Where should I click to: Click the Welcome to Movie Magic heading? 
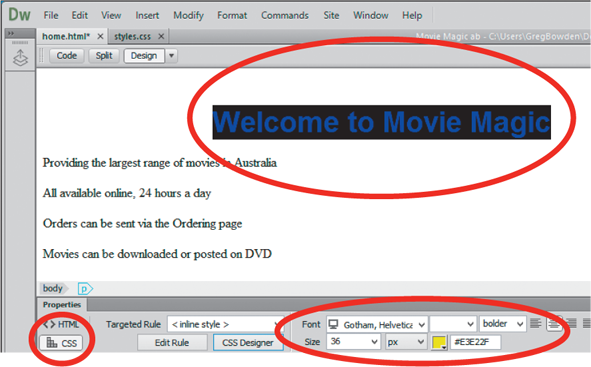pos(381,122)
